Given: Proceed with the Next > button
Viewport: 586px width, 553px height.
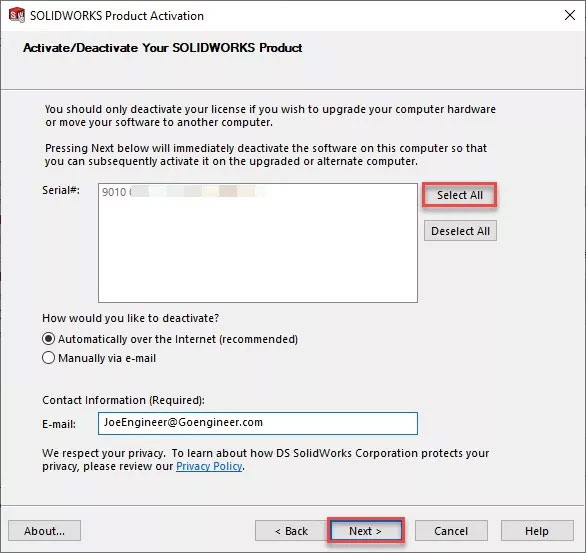Looking at the screenshot, I should (x=366, y=531).
